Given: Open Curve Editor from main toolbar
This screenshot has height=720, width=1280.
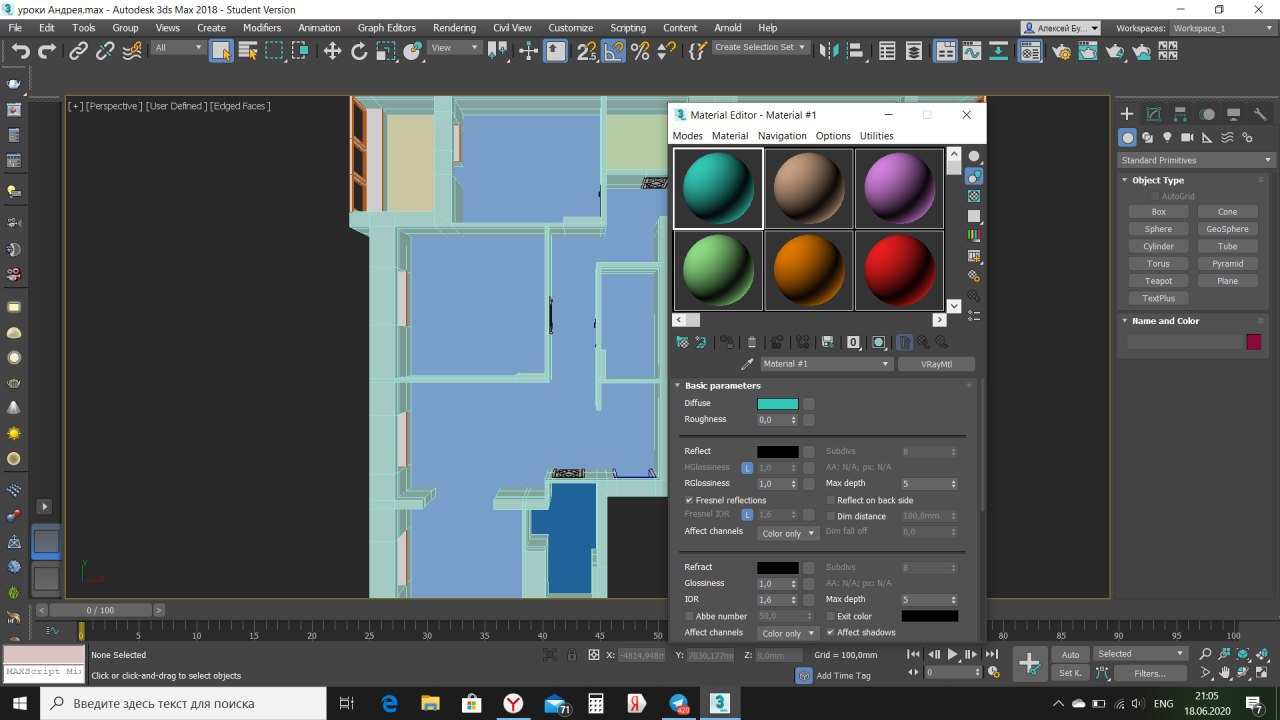Looking at the screenshot, I should (x=972, y=50).
